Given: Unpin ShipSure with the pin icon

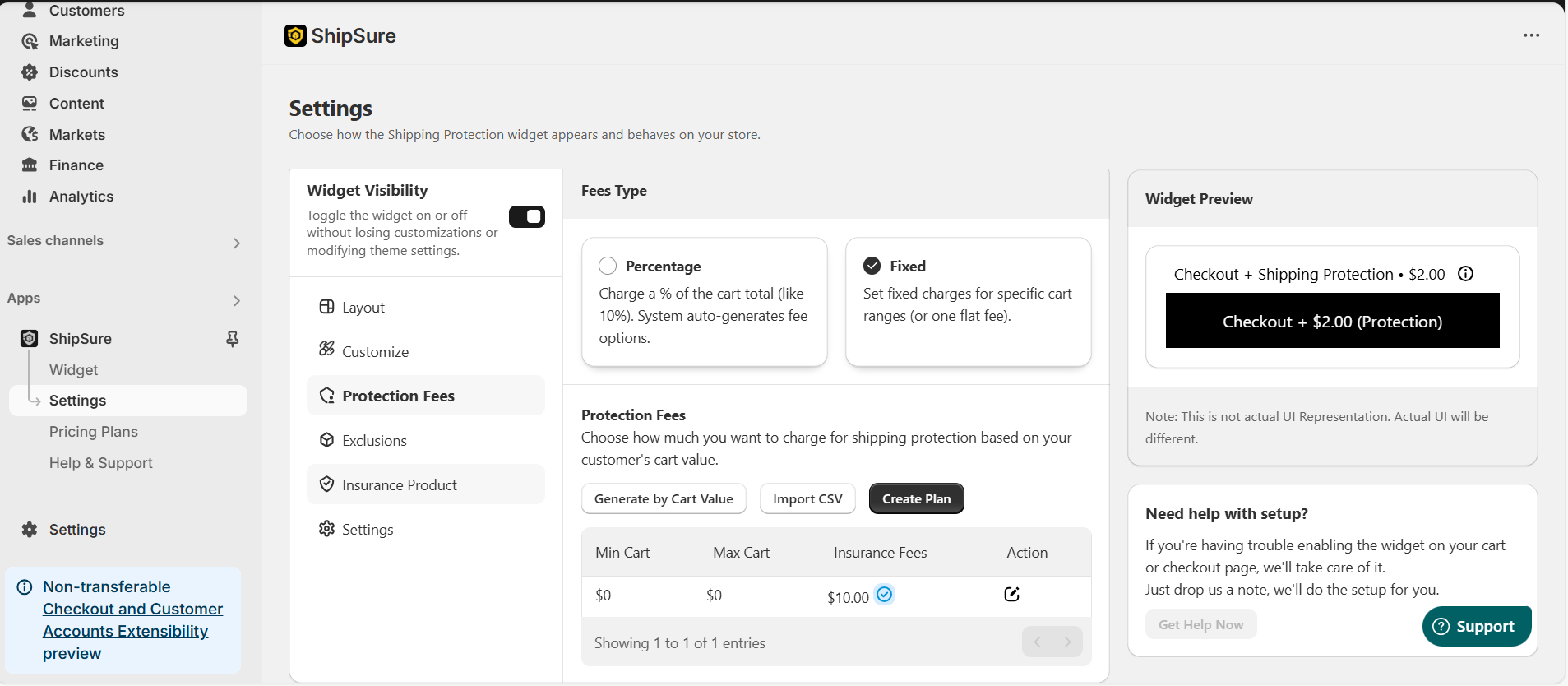Looking at the screenshot, I should click(233, 339).
